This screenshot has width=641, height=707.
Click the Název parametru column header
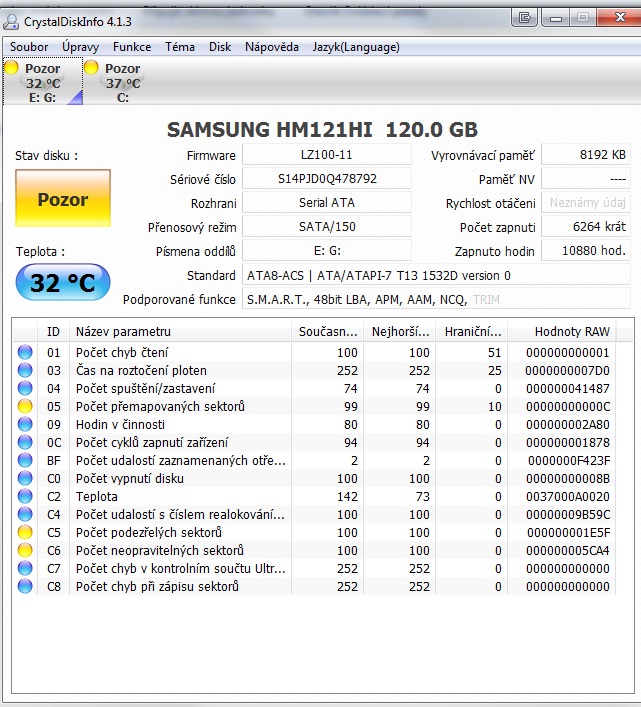180,332
